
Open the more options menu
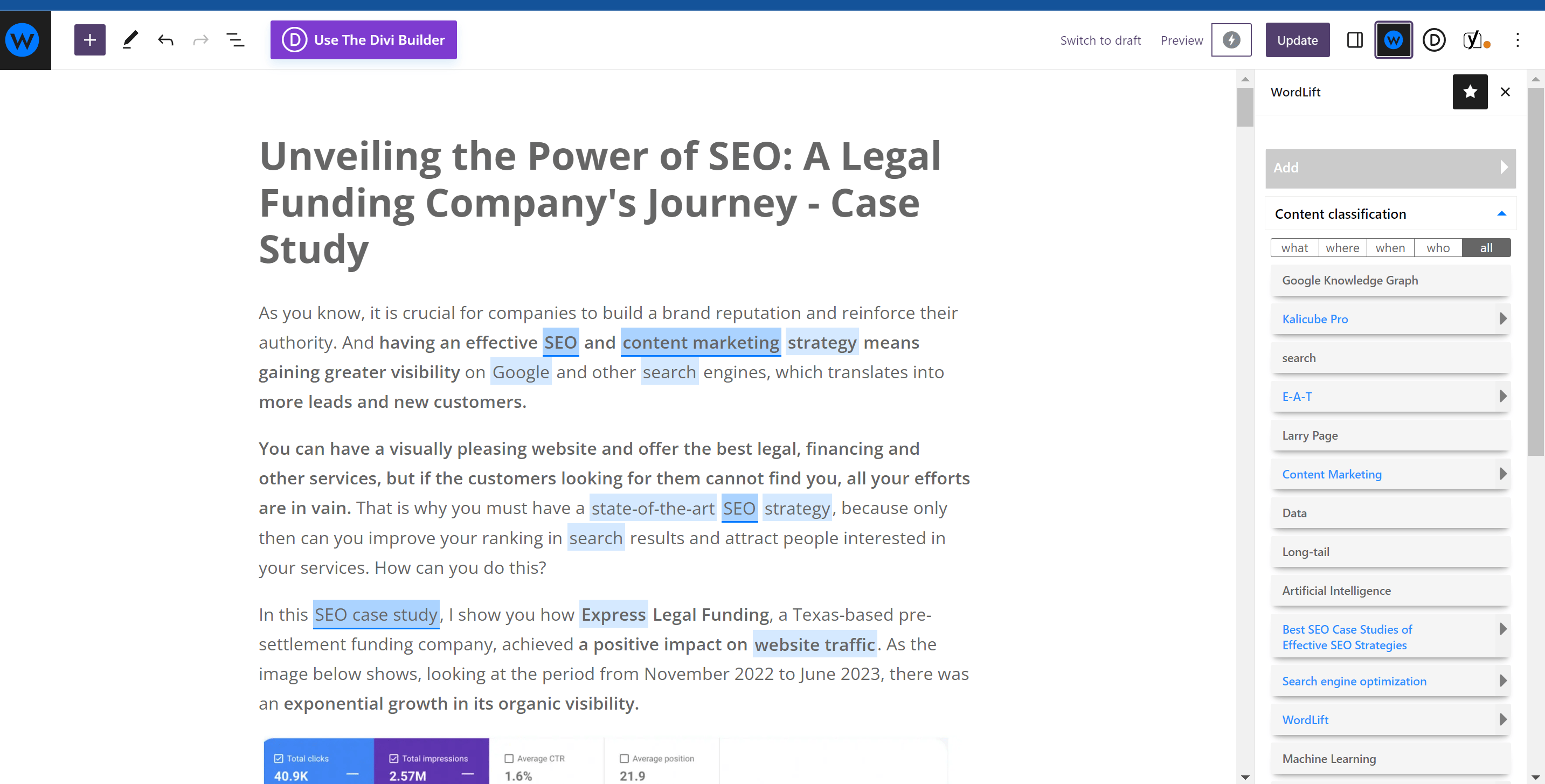pyautogui.click(x=1519, y=39)
